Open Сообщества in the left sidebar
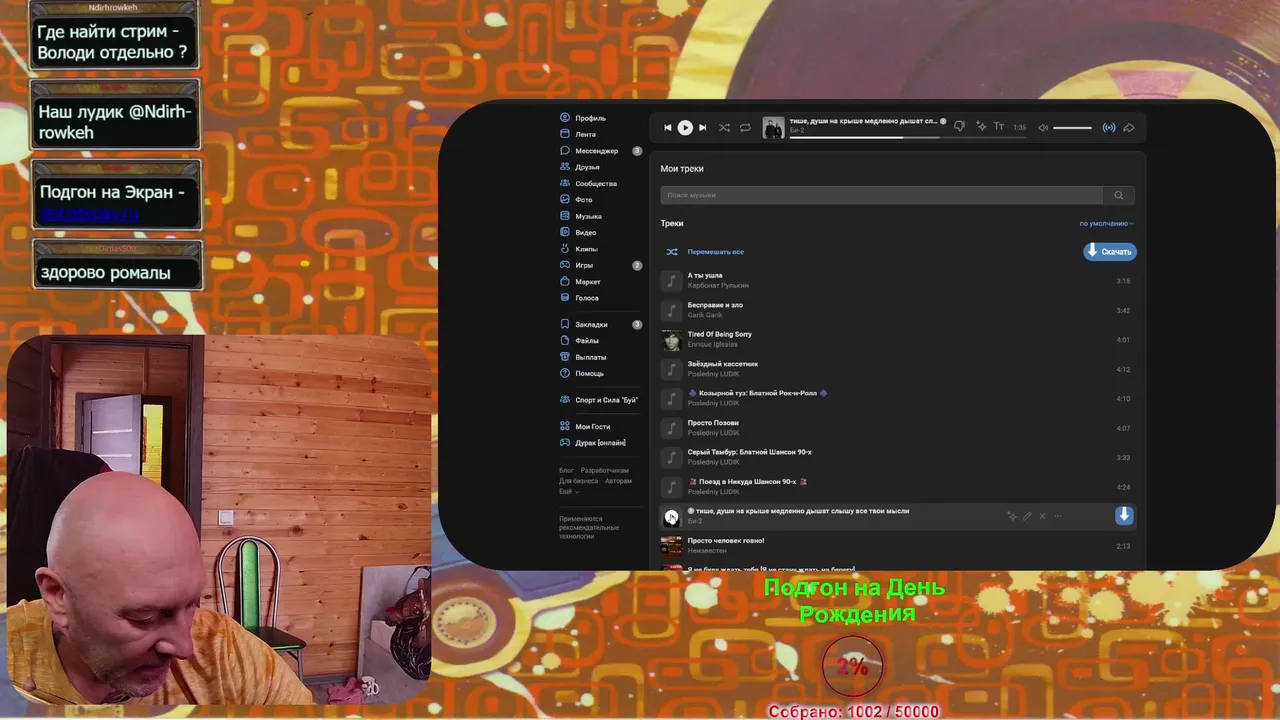Image resolution: width=1280 pixels, height=720 pixels. coord(588,183)
